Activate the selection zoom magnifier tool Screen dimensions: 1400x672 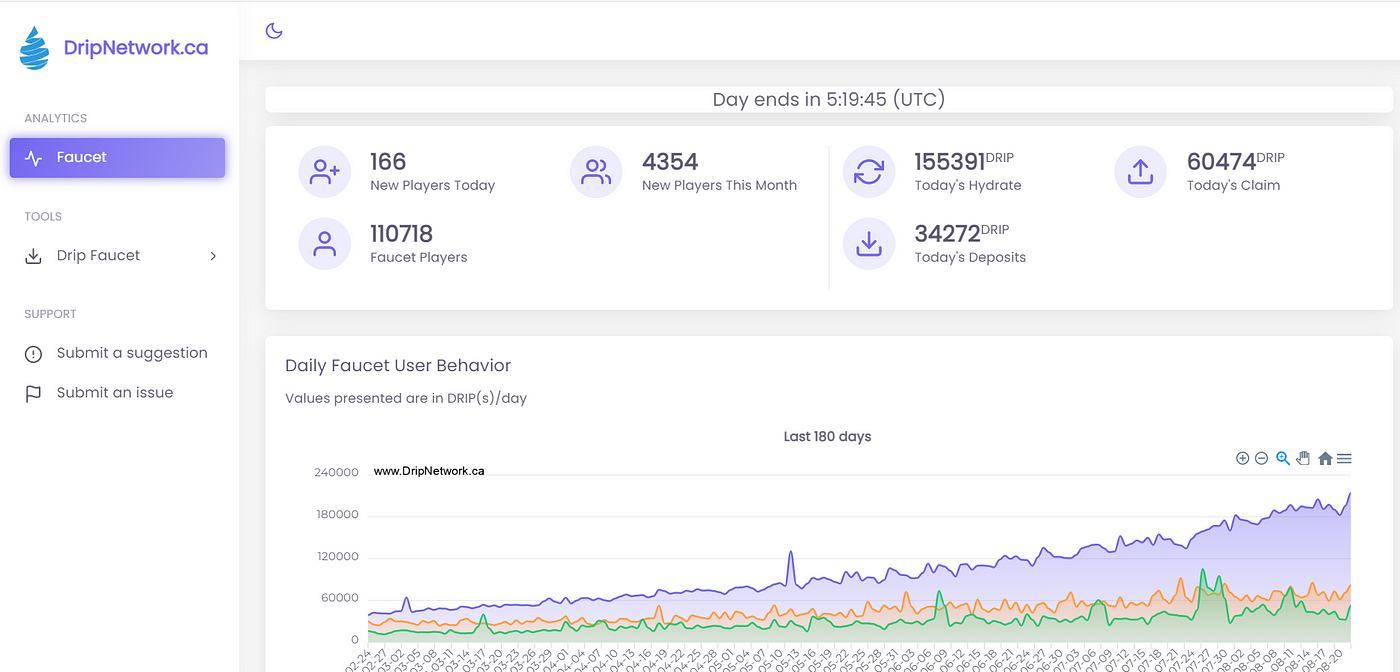click(x=1283, y=458)
